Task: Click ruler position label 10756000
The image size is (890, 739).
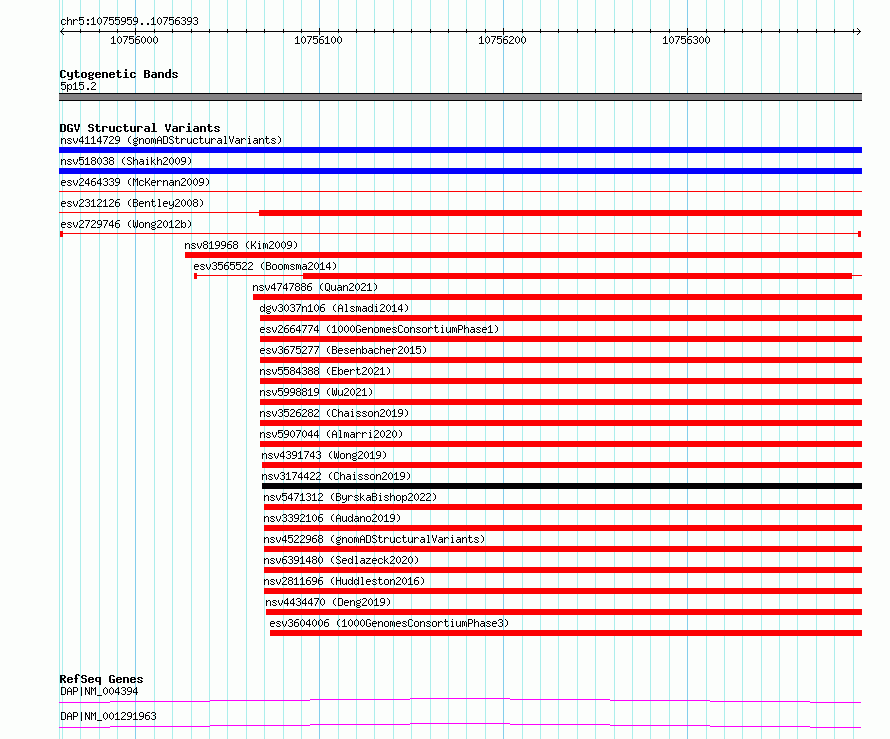Action: (134, 40)
